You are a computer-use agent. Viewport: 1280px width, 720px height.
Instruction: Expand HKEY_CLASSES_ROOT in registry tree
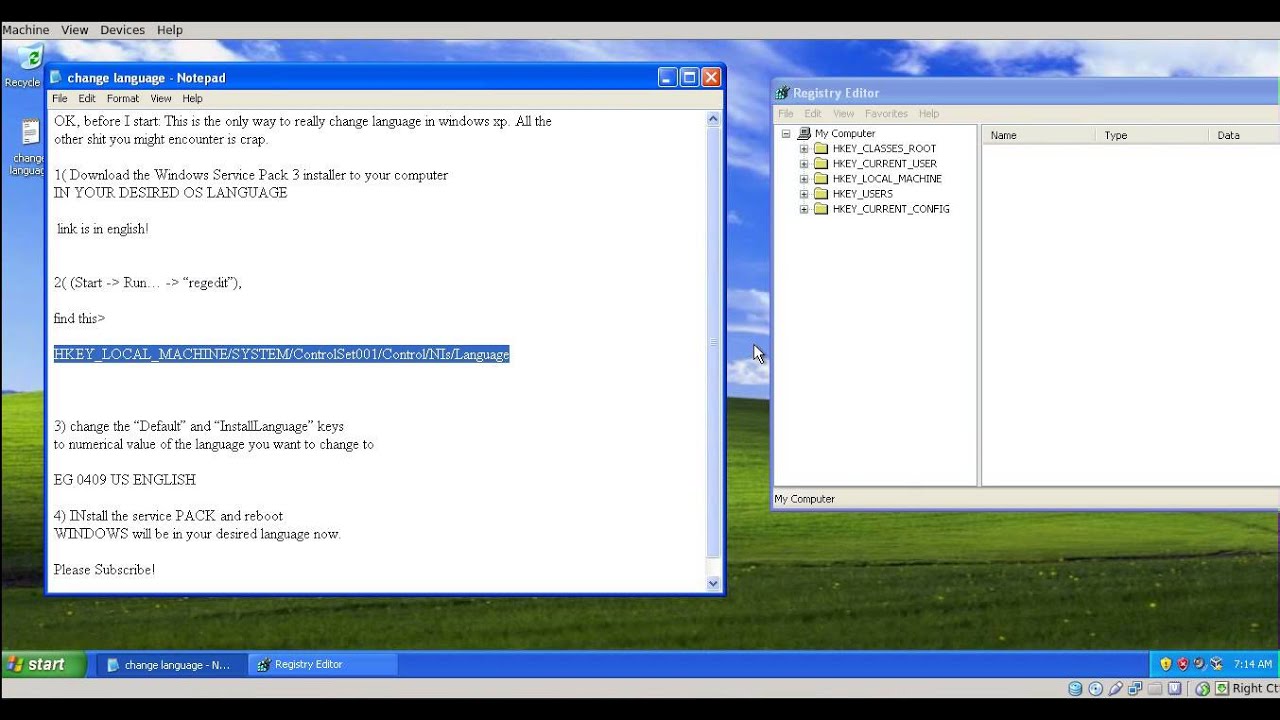(803, 149)
